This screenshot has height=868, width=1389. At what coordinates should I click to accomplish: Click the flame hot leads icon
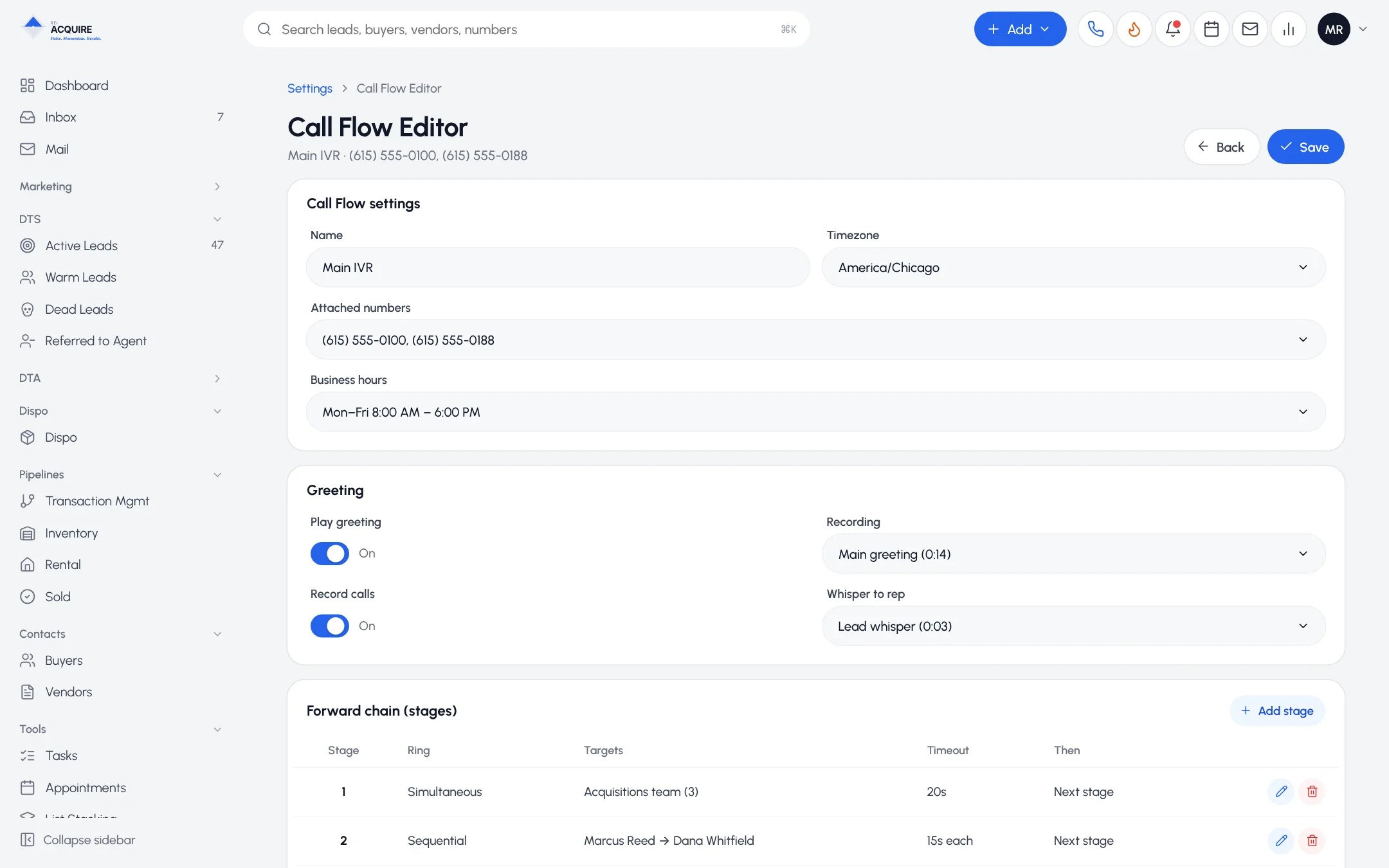pos(1134,29)
